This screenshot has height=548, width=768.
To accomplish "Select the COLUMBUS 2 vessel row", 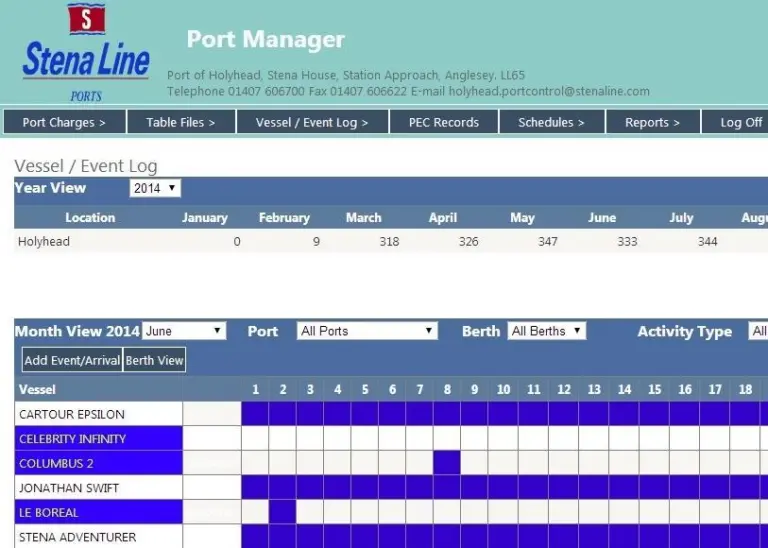I will coord(98,463).
